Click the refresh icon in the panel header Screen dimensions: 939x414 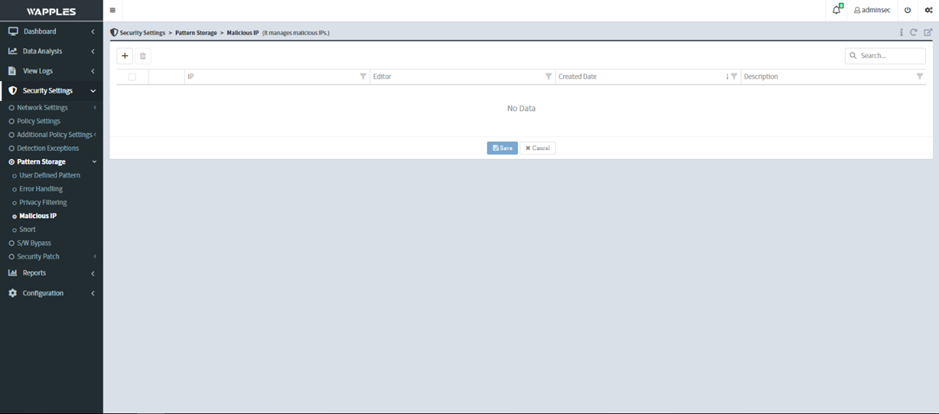tap(914, 32)
